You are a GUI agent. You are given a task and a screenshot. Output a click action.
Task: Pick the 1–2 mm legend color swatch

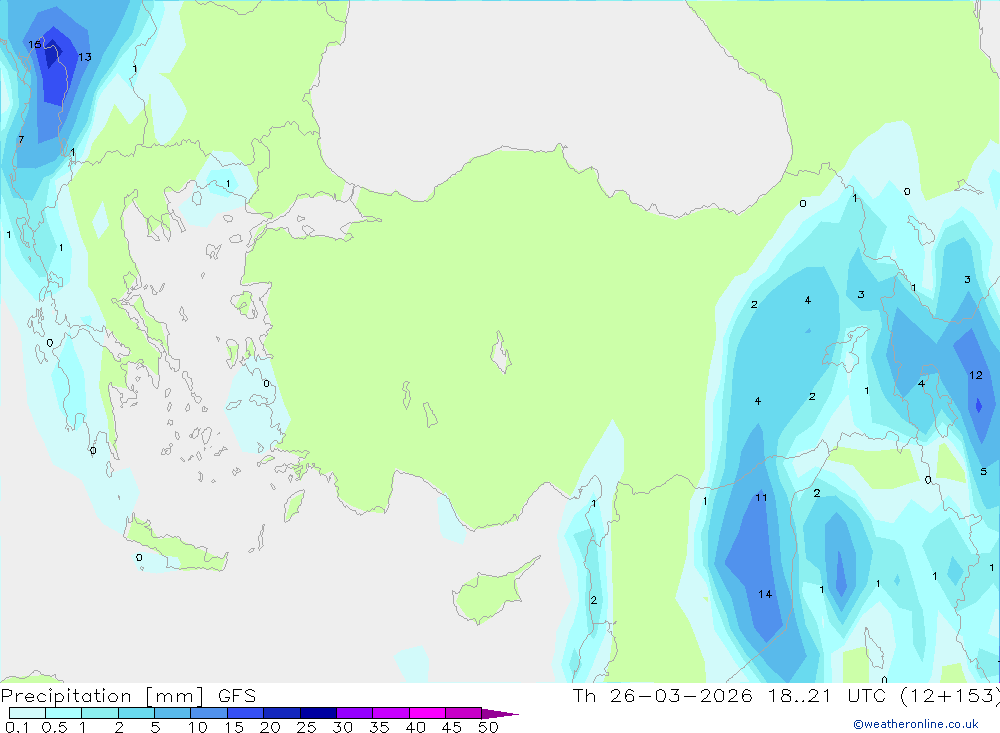tap(100, 713)
